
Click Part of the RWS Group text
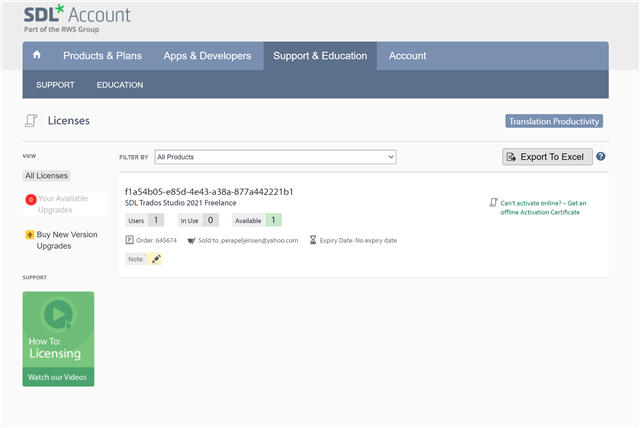[61, 29]
